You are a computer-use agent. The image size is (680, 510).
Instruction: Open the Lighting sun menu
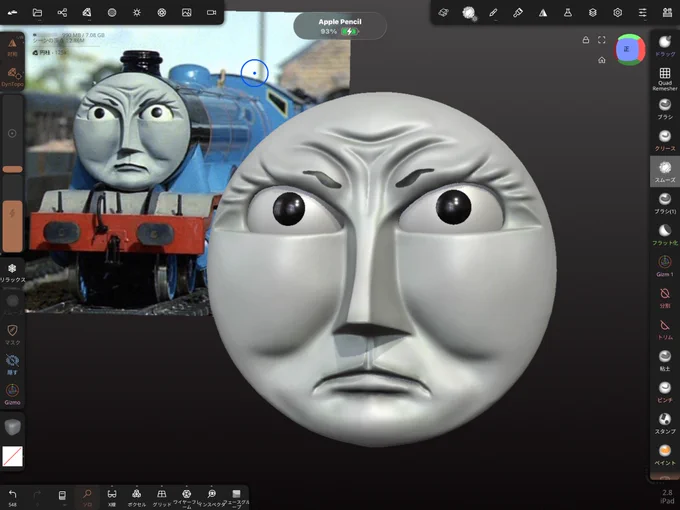137,13
